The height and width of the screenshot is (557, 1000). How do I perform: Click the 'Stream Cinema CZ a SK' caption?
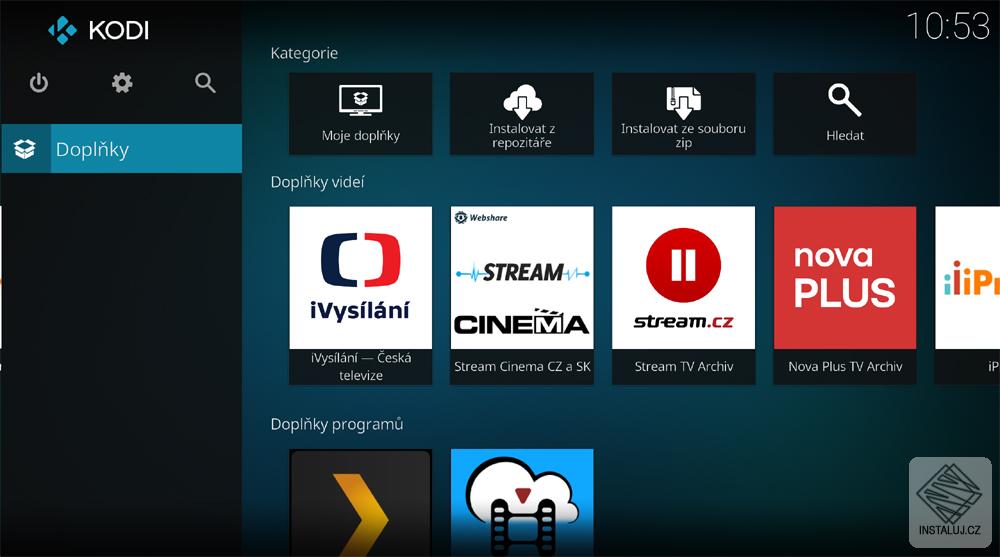522,366
